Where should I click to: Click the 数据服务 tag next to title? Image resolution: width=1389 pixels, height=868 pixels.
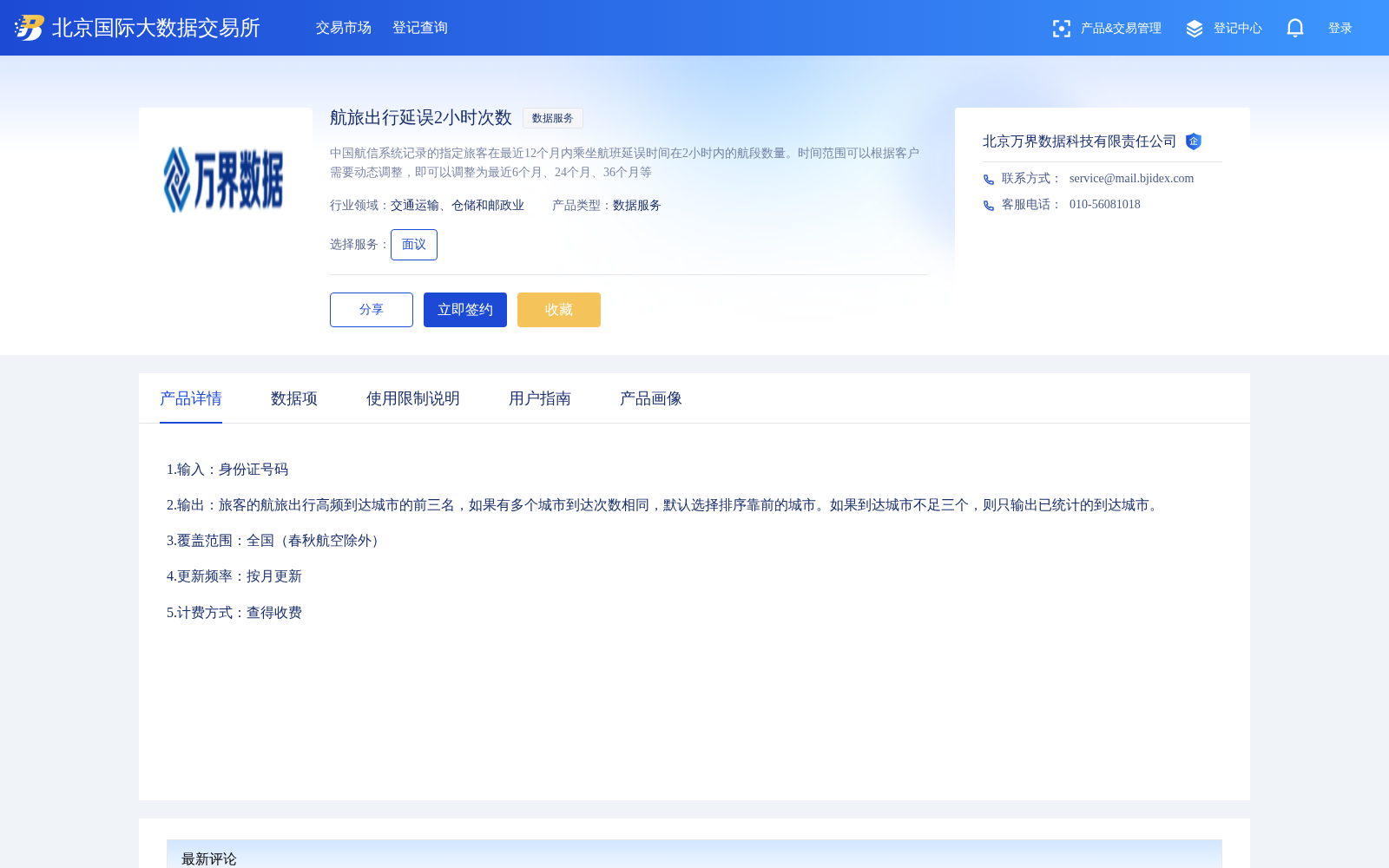click(553, 118)
